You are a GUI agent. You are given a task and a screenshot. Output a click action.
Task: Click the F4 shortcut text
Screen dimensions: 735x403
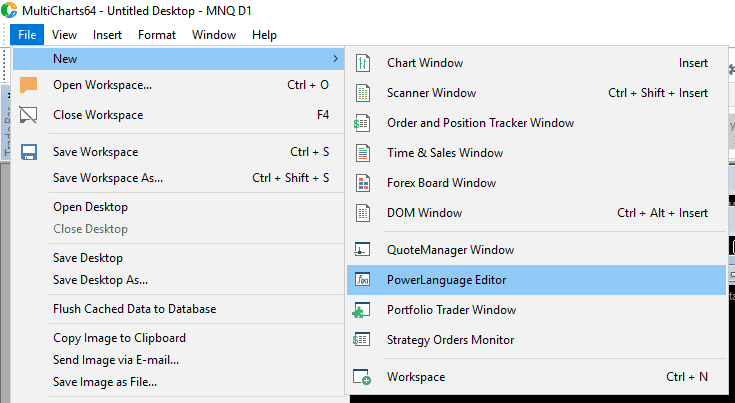[x=323, y=115]
